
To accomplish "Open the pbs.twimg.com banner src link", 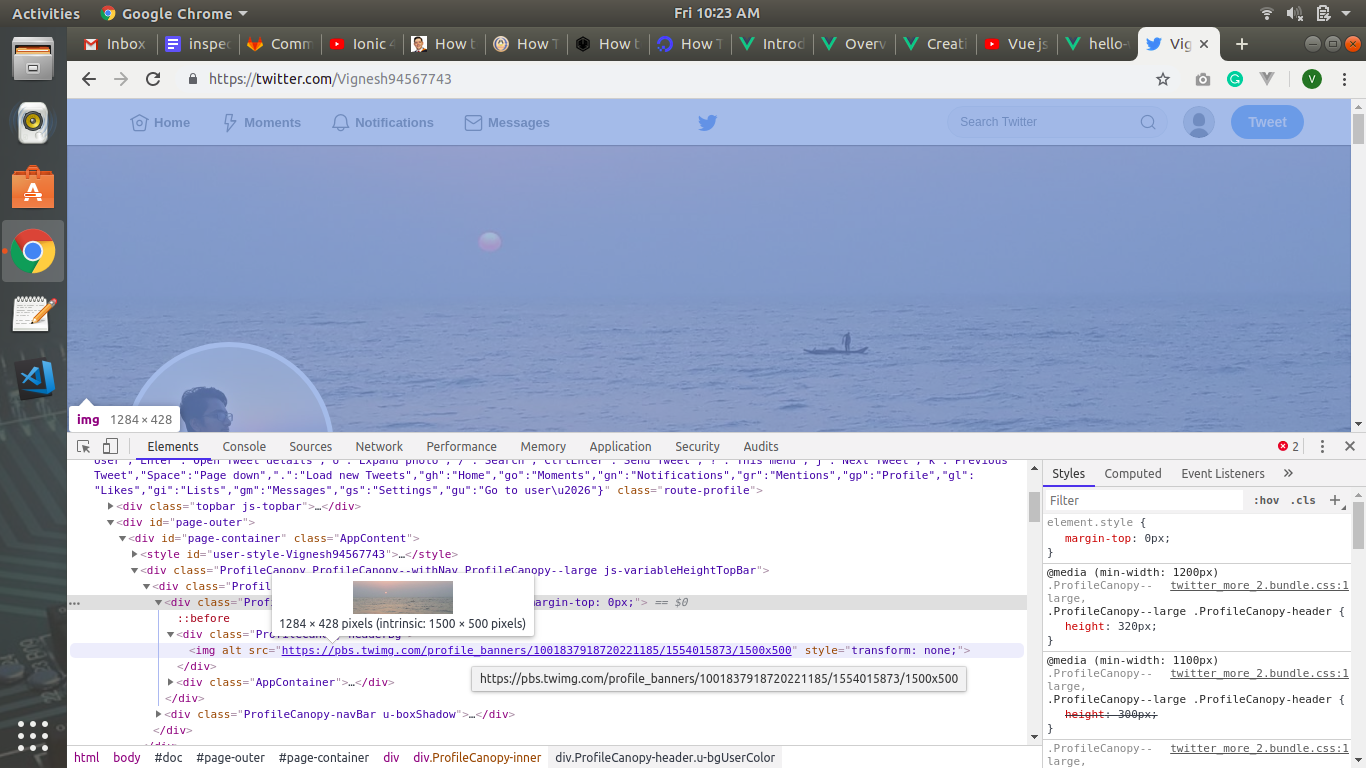I will pyautogui.click(x=537, y=650).
